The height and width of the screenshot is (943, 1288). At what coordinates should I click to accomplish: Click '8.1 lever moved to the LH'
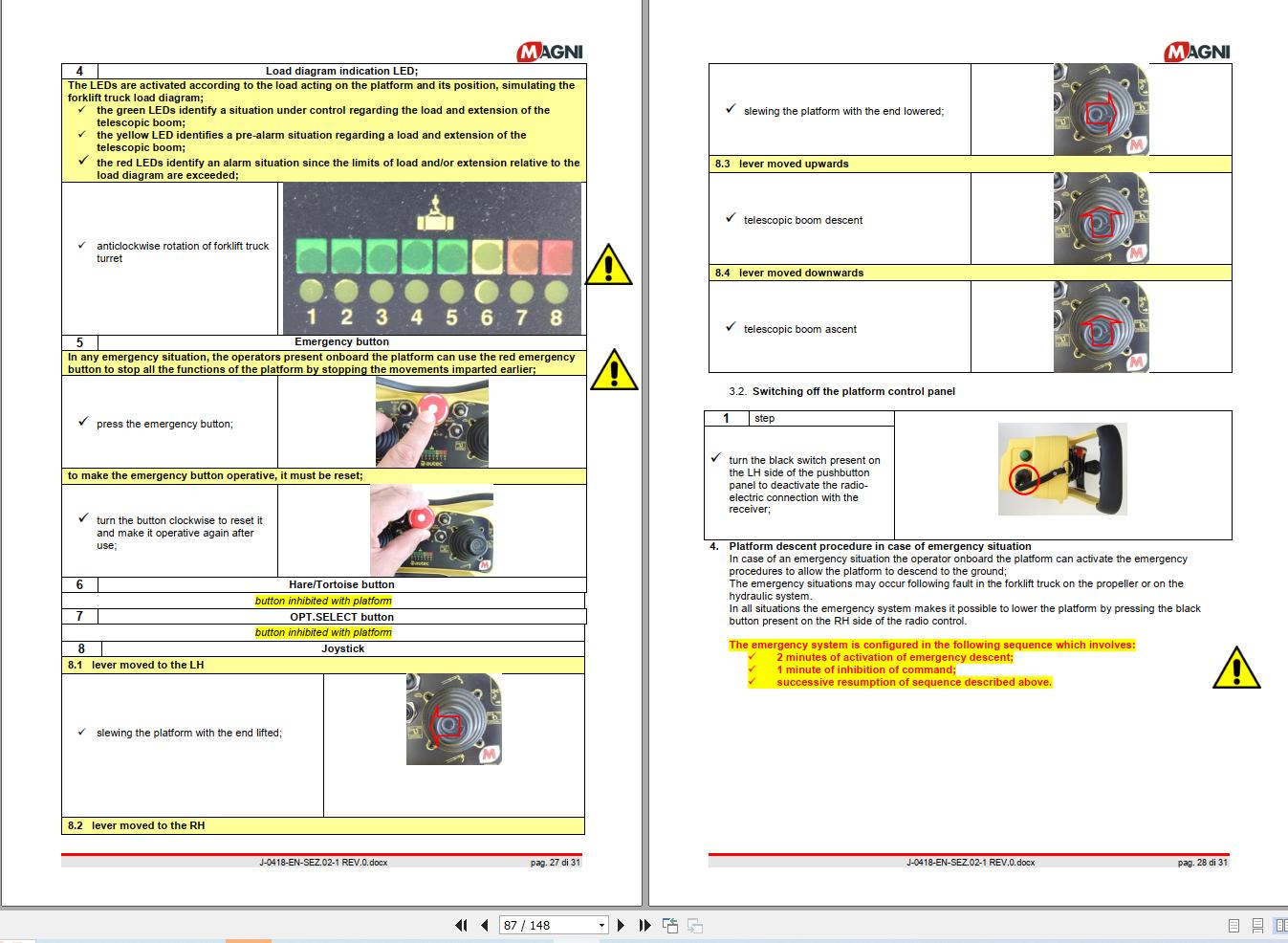click(x=136, y=665)
